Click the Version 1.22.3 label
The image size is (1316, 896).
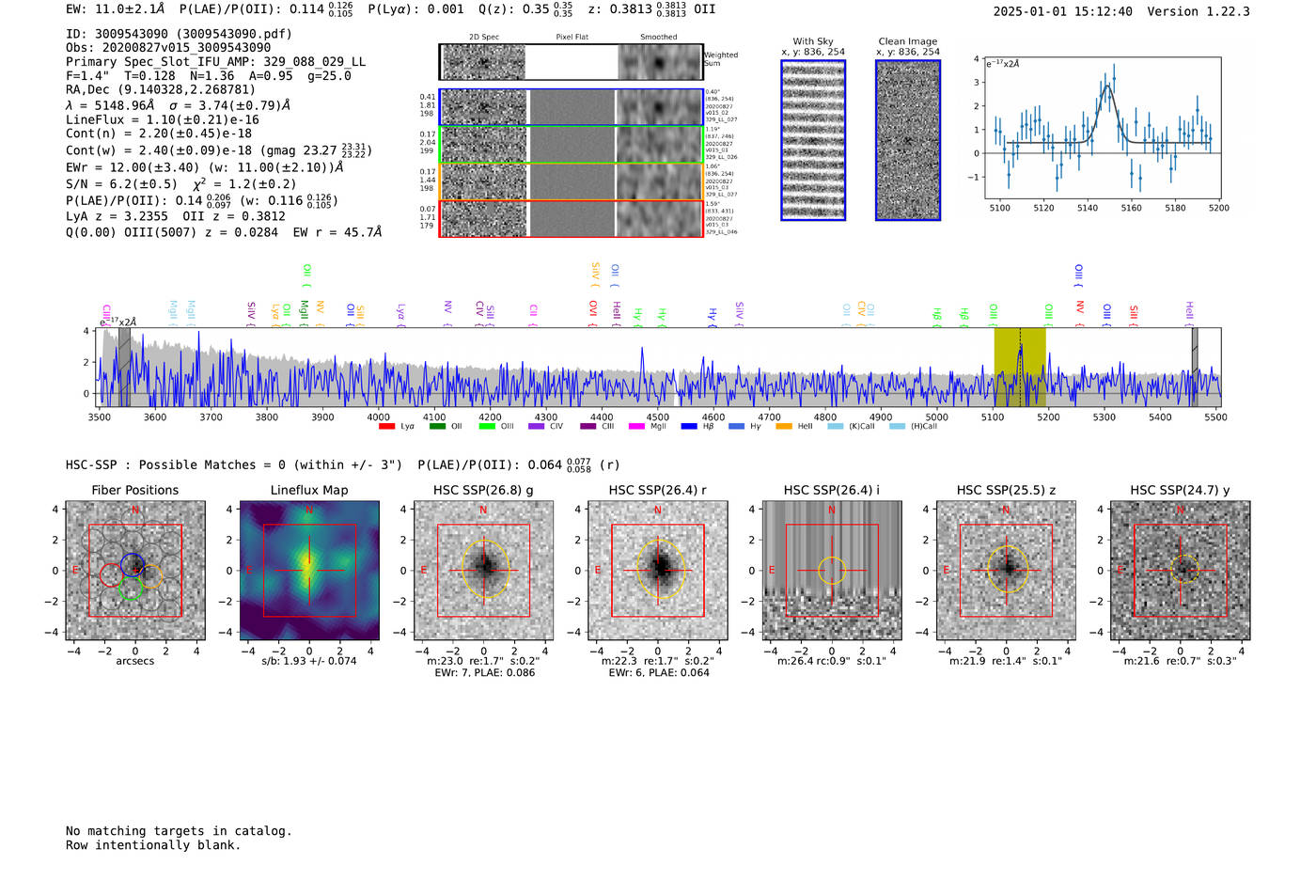point(1198,12)
